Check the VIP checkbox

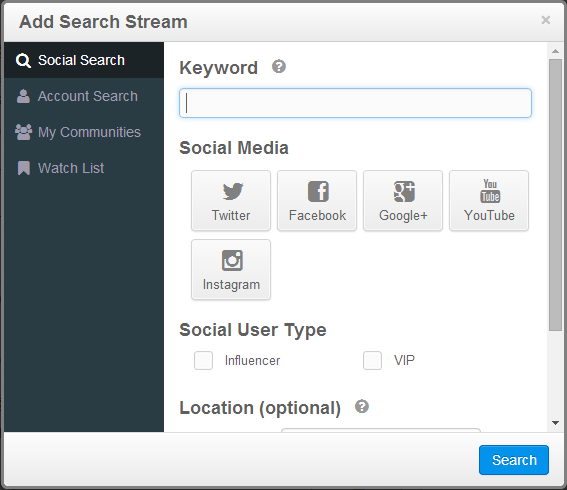coord(372,360)
